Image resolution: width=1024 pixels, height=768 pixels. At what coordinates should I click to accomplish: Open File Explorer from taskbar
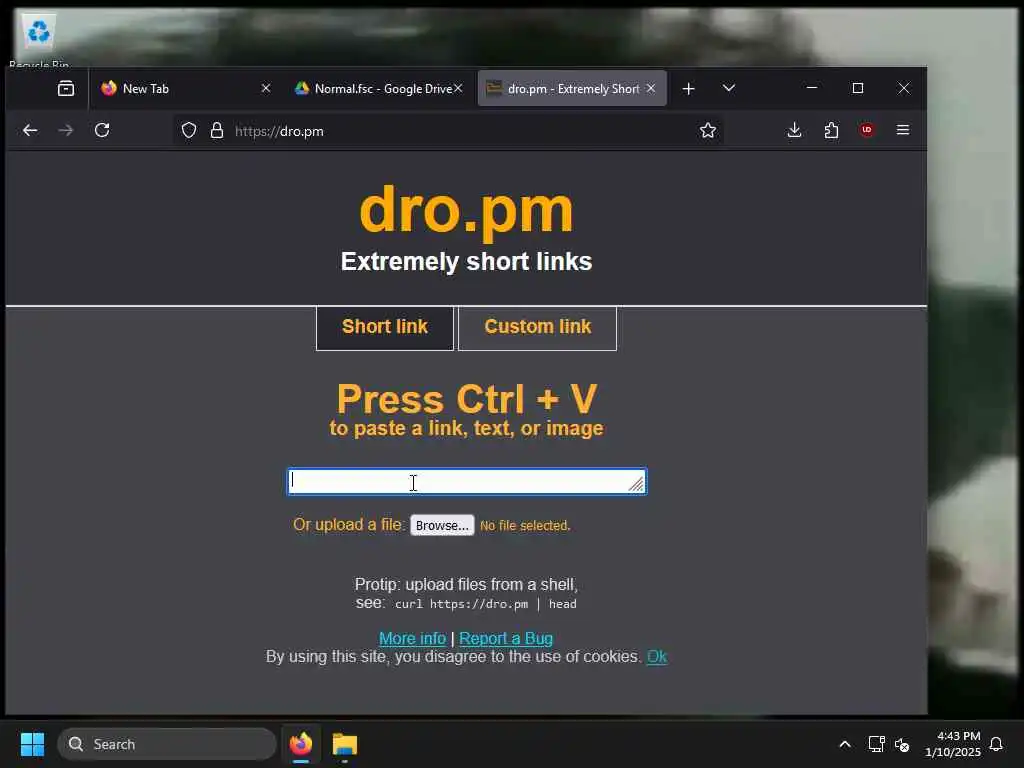click(x=345, y=744)
